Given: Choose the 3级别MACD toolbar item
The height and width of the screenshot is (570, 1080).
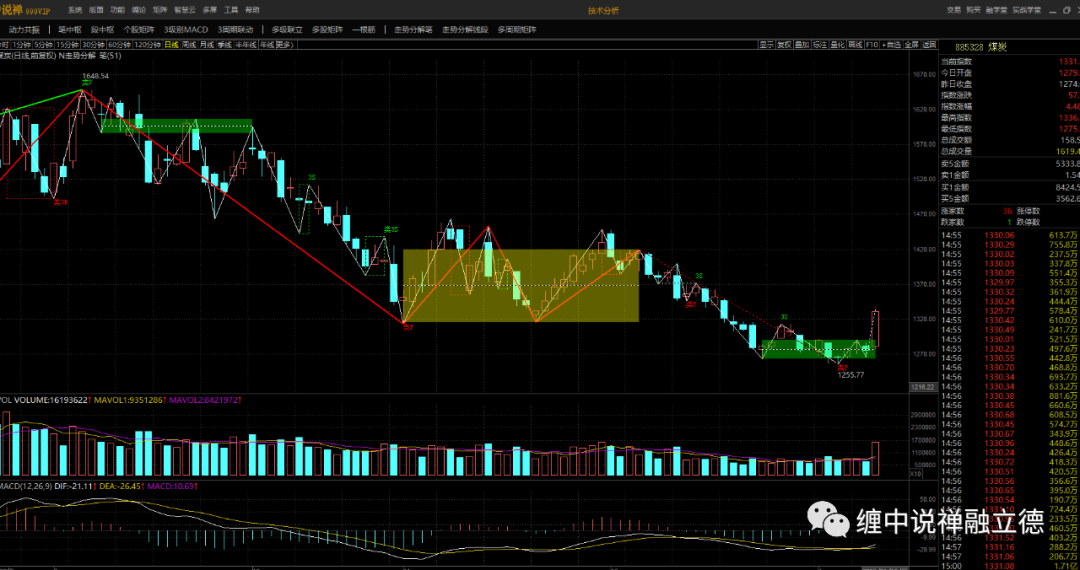Looking at the screenshot, I should pyautogui.click(x=186, y=30).
